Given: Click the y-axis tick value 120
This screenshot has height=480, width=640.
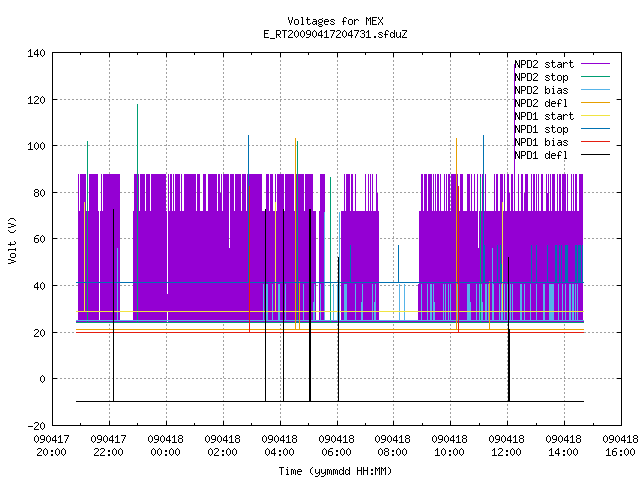Looking at the screenshot, I should click(36, 100).
